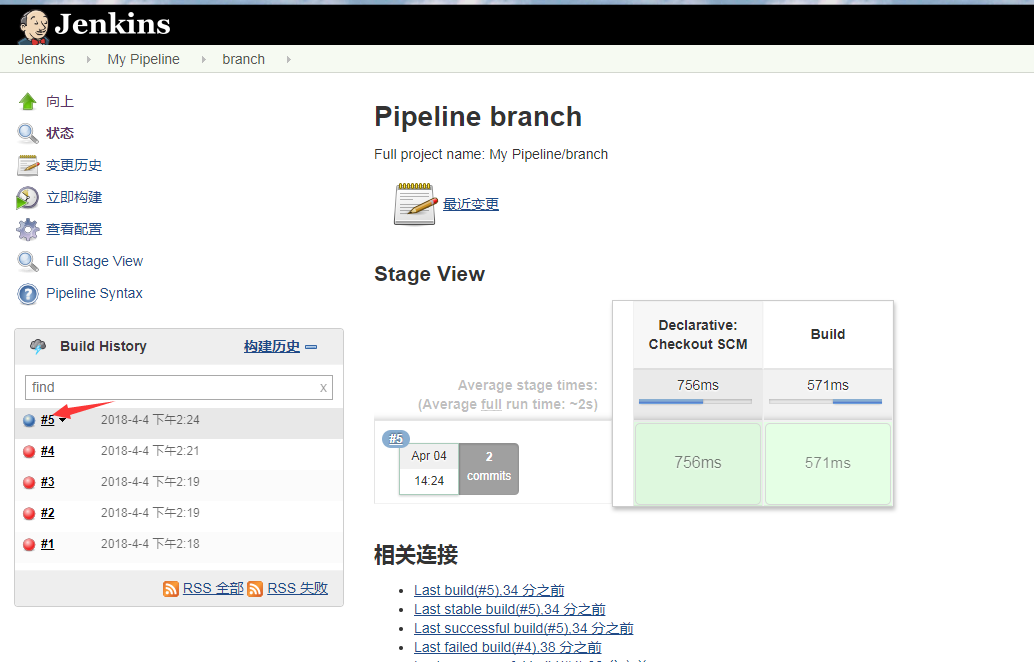1034x662 pixels.
Task: Click timestamp 2018-4-4 下午2:18
Action: 150,544
